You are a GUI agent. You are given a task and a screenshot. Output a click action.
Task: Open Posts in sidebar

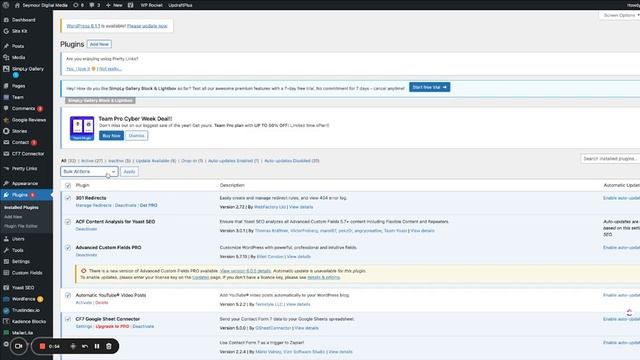18,46
